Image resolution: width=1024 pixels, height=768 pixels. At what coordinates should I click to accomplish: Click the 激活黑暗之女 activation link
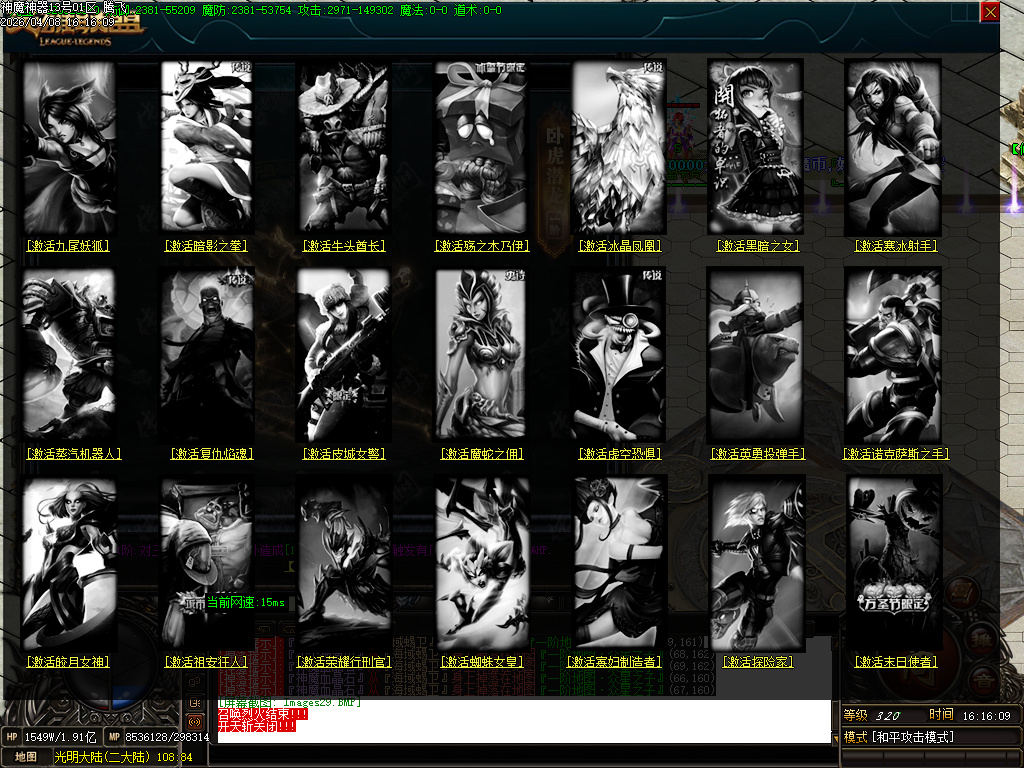click(x=757, y=246)
